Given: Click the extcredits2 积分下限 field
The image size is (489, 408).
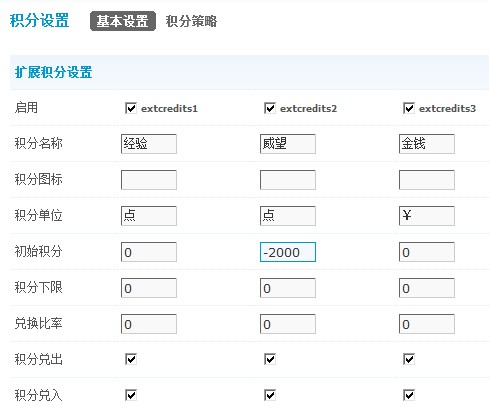Looking at the screenshot, I should tap(288, 288).
